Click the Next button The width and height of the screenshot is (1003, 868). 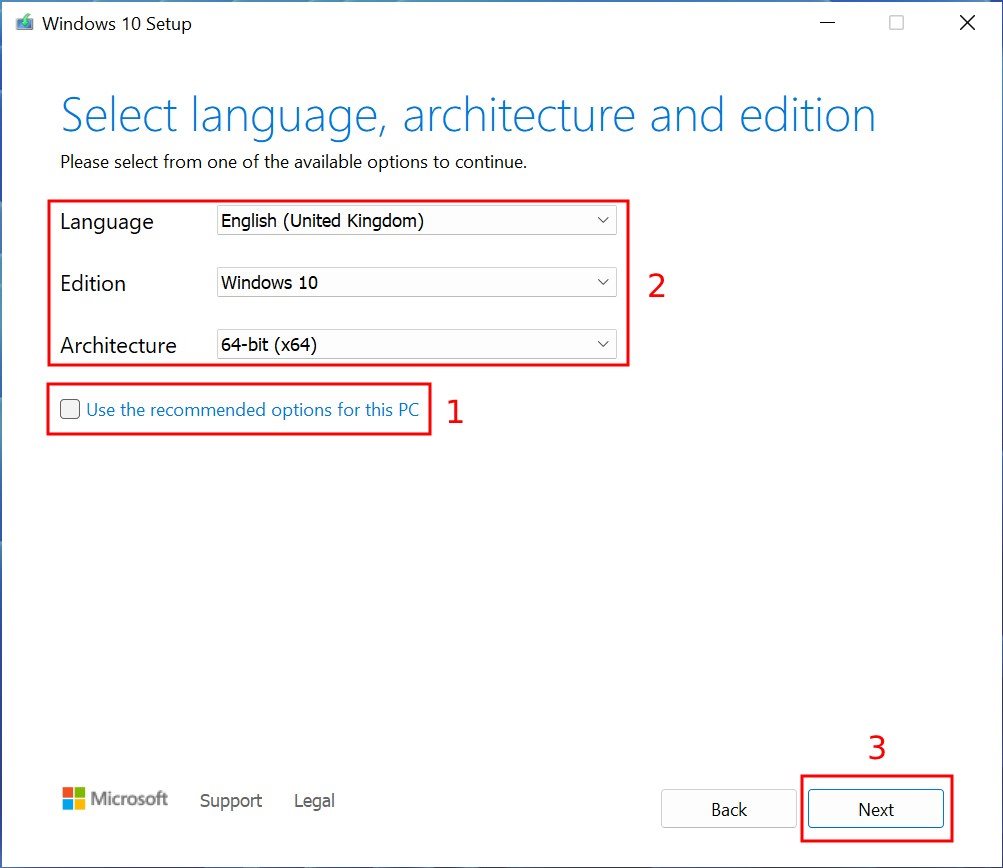[876, 809]
